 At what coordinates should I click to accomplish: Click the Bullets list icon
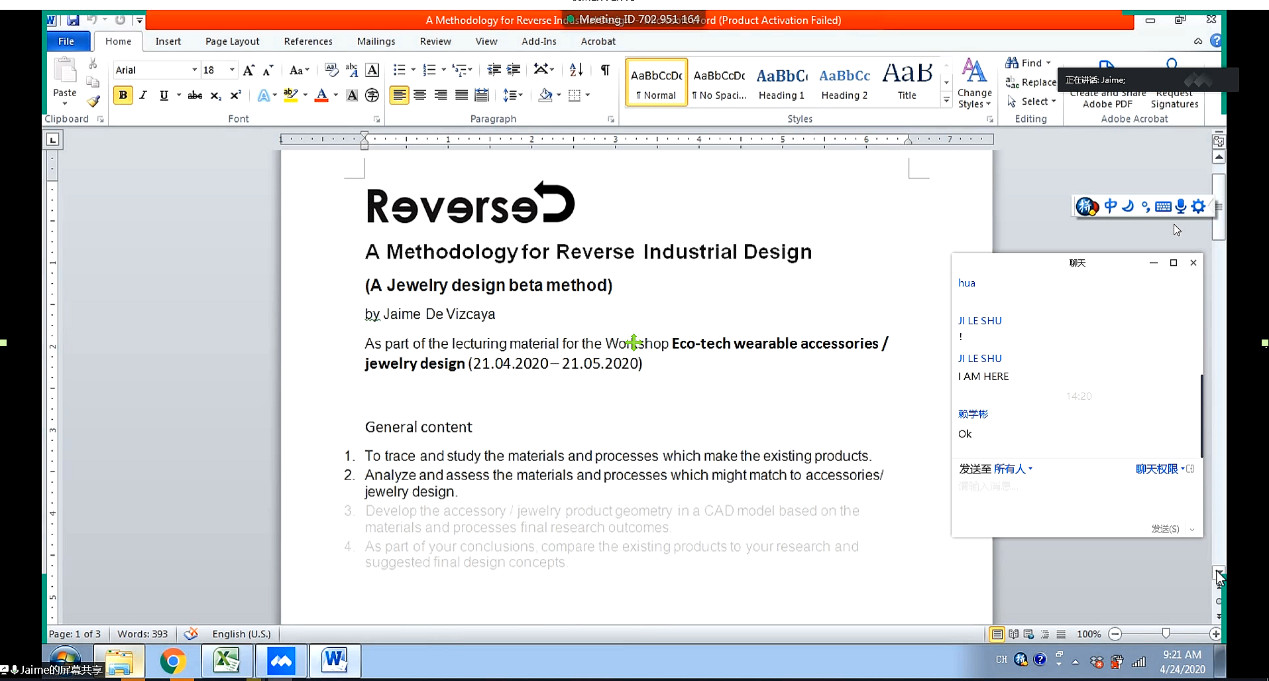399,70
